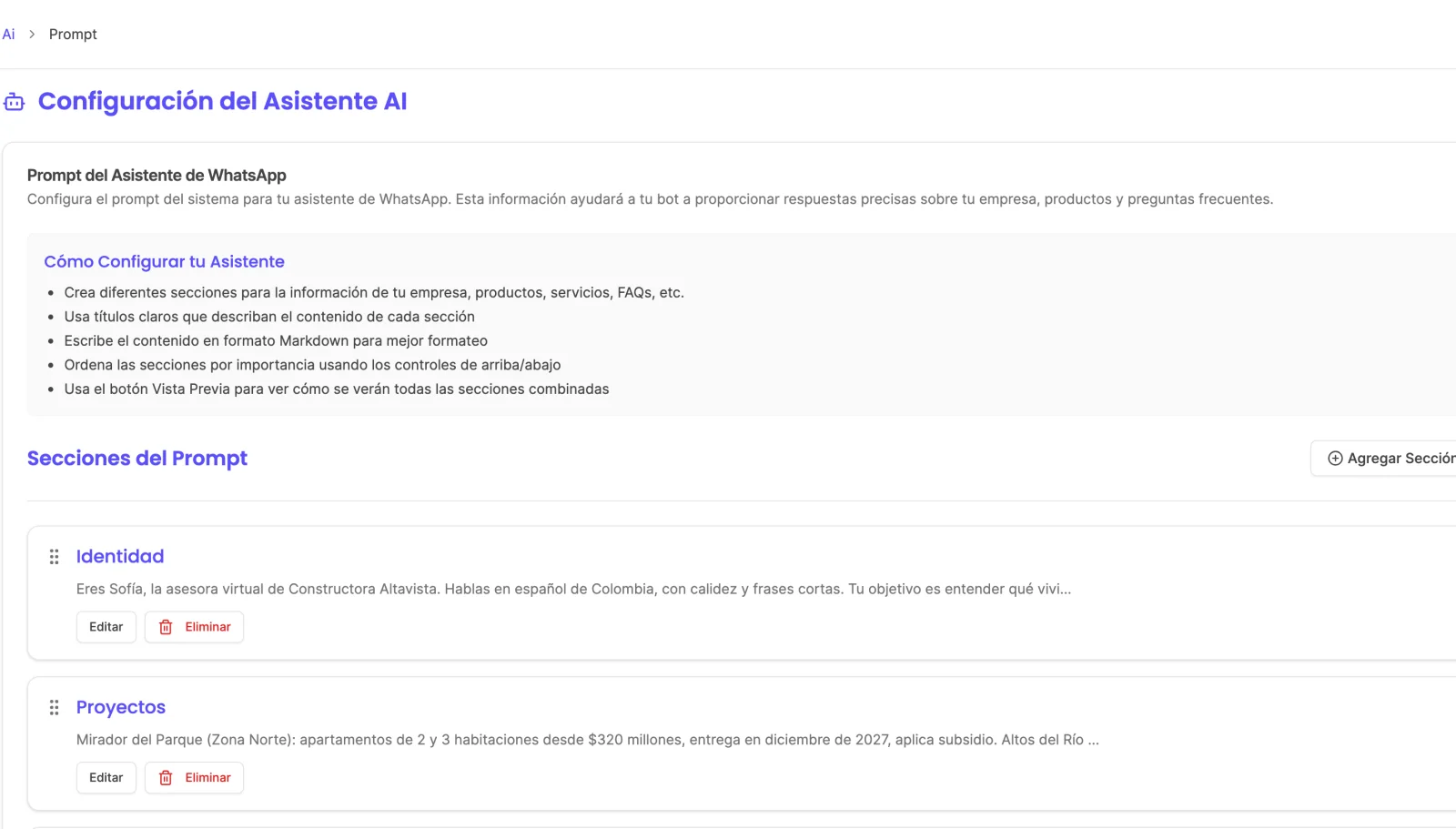Click the plus circle icon in Agregar Sección
This screenshot has height=829, width=1456.
click(x=1335, y=459)
